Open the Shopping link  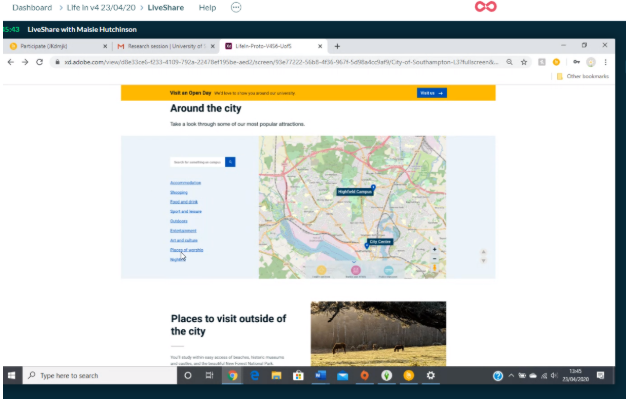178,192
